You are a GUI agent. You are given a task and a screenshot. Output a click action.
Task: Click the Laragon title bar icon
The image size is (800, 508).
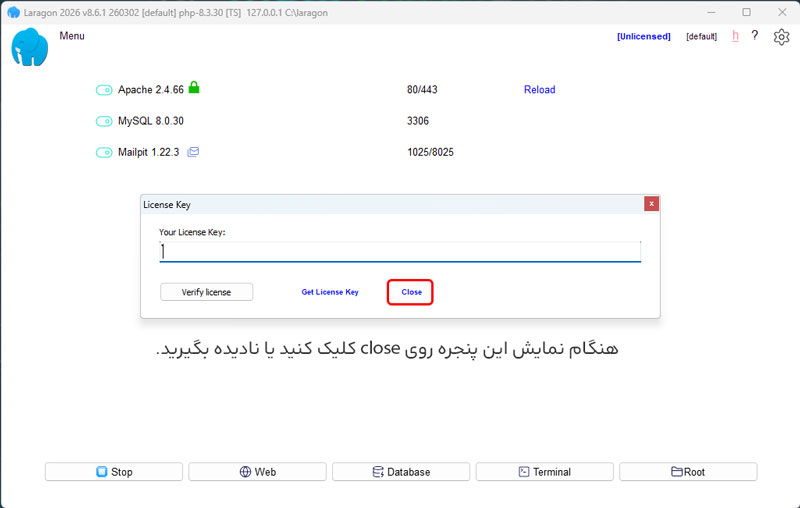(13, 12)
